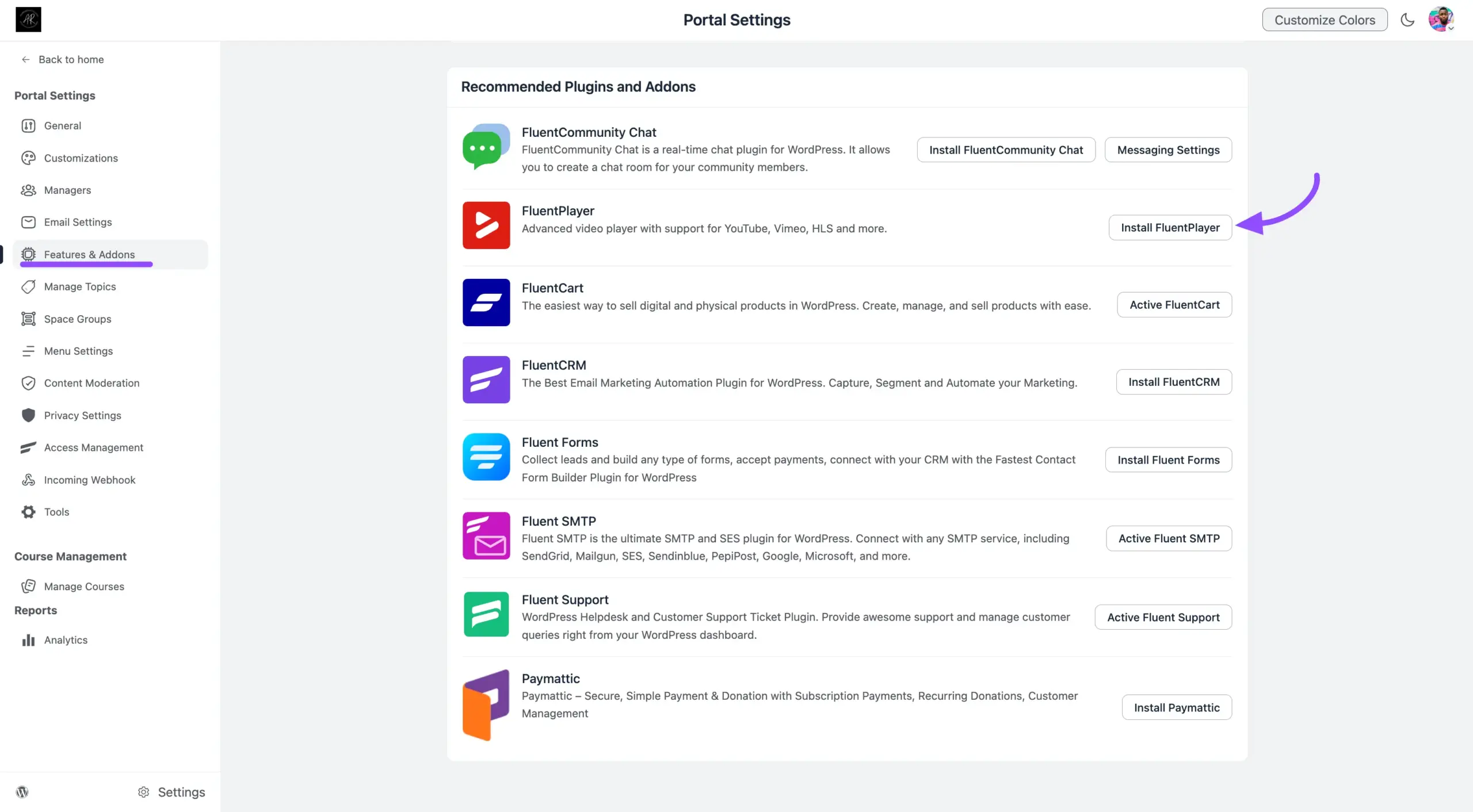Click the Paymattic title text

(551, 679)
